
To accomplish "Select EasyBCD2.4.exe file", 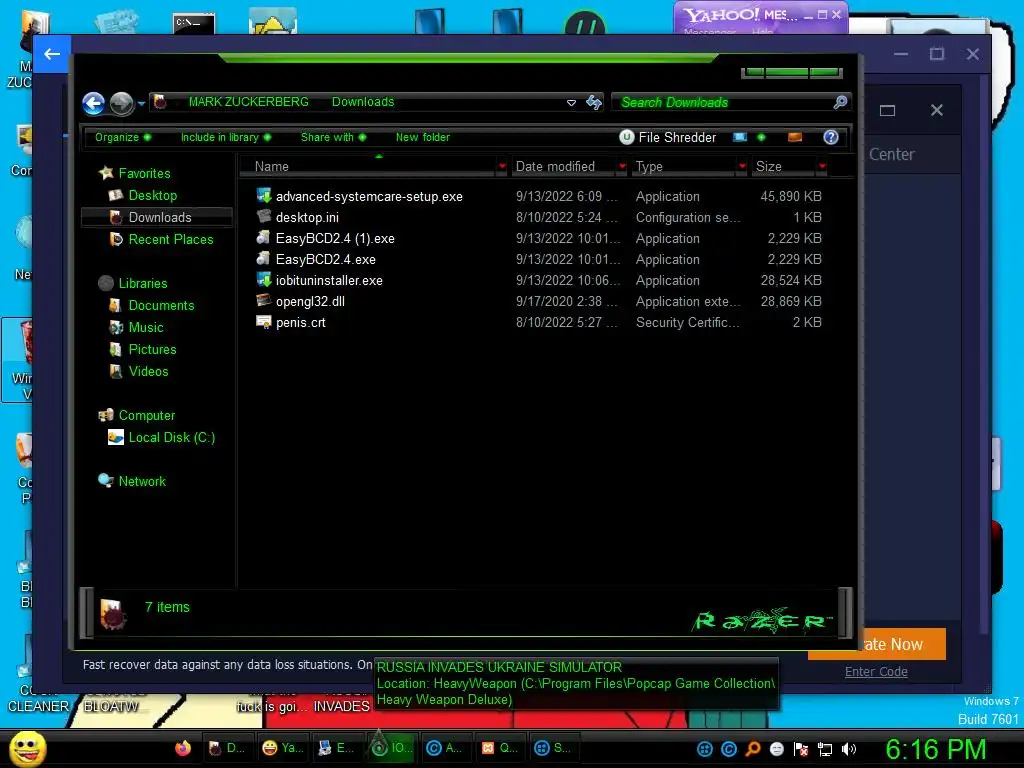I will coord(325,259).
